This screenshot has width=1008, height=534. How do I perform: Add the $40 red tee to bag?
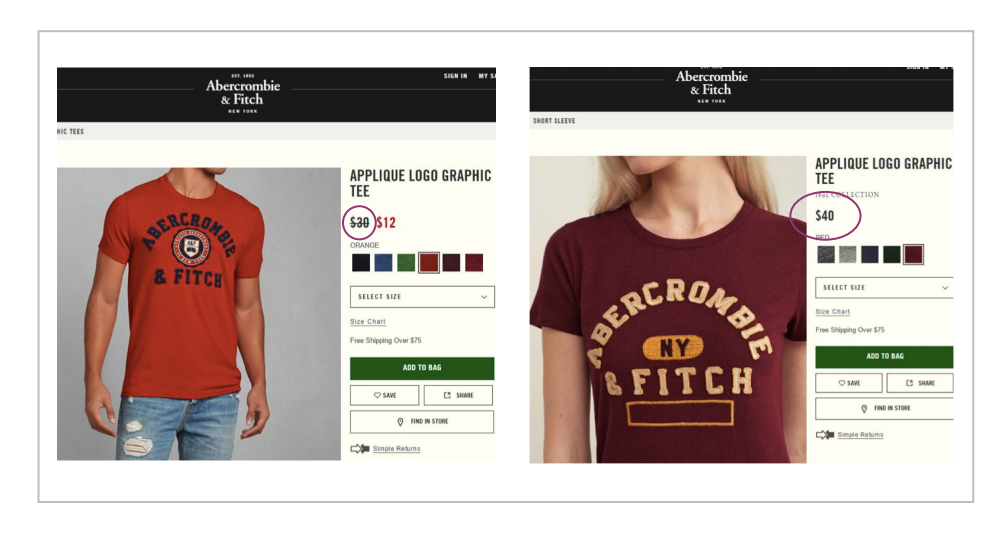click(x=884, y=357)
